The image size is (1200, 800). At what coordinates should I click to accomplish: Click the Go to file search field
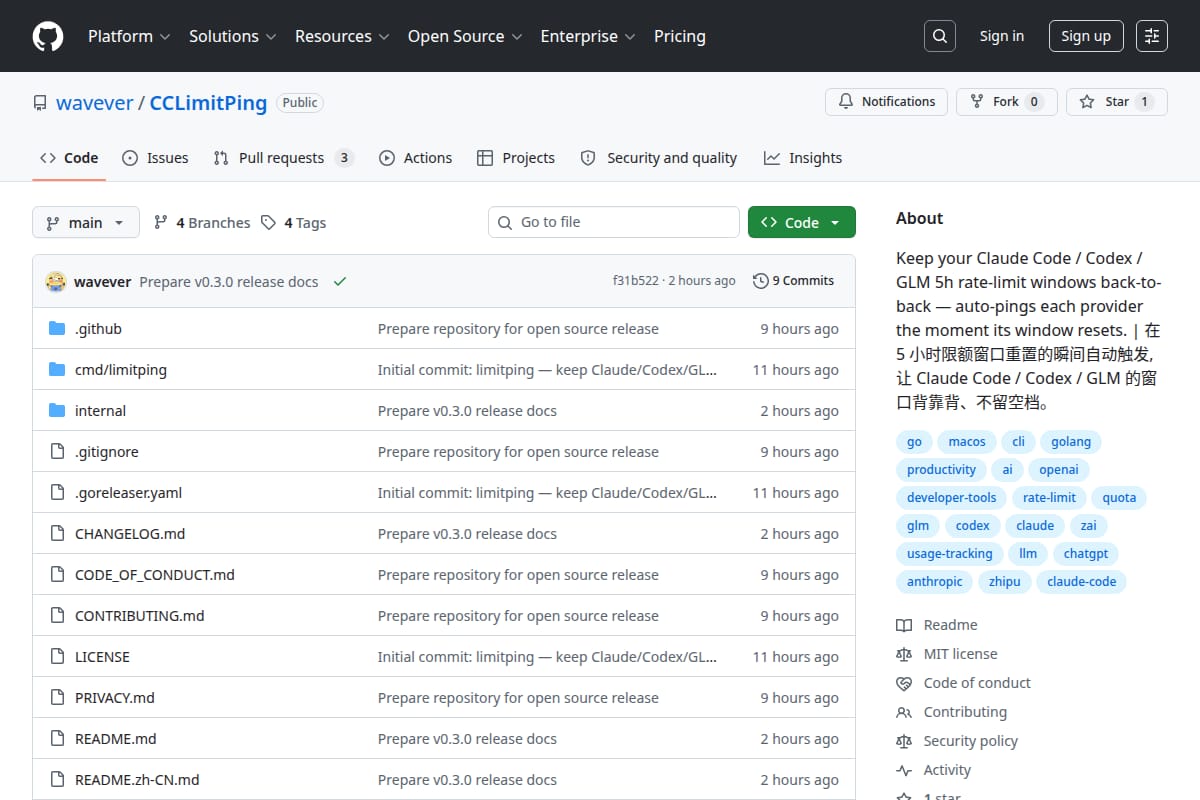coord(614,222)
